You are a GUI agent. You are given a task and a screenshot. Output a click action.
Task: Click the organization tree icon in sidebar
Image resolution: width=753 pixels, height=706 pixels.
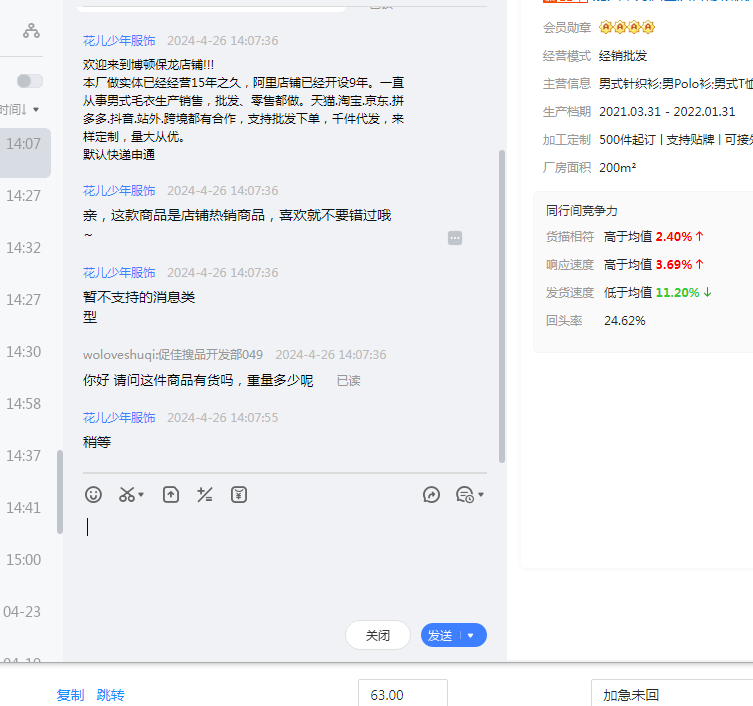tap(32, 31)
